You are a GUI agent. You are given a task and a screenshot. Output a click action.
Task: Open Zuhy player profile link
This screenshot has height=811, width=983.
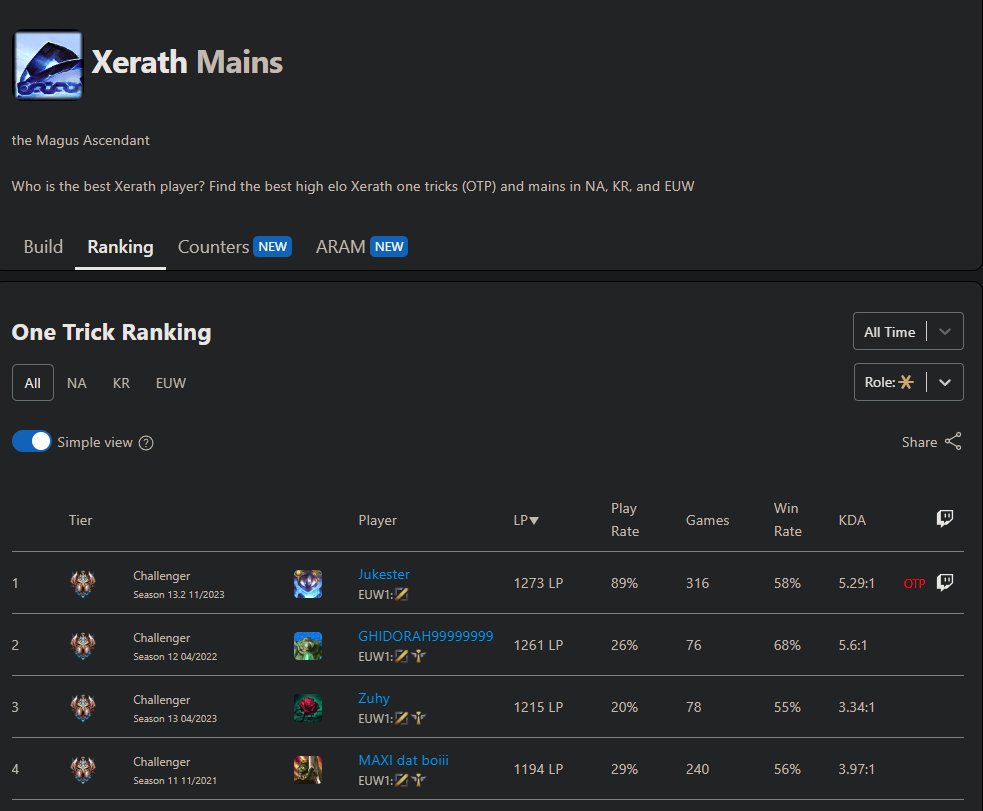coord(374,698)
